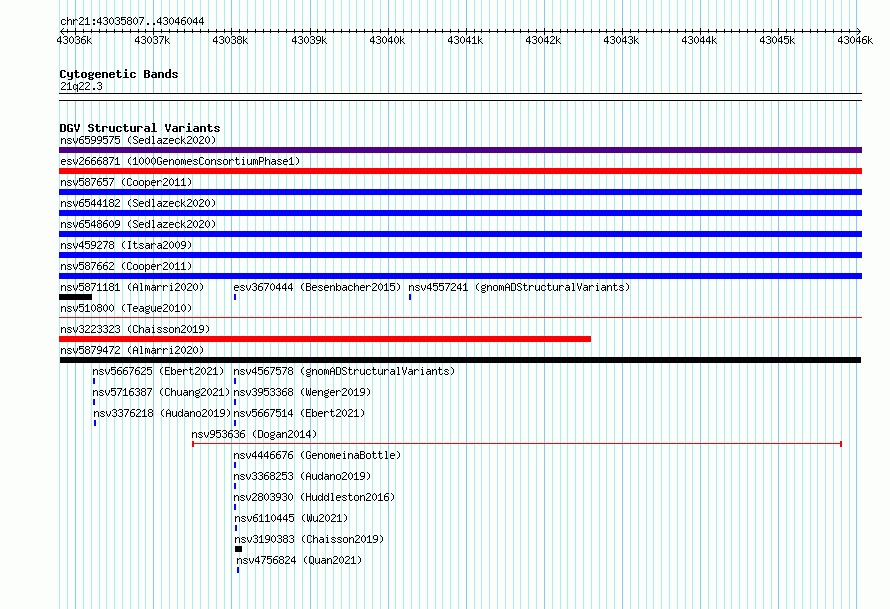Open nsv953636 (Dogan2014) label
Image resolution: width=890 pixels, height=609 pixels.
(x=254, y=434)
